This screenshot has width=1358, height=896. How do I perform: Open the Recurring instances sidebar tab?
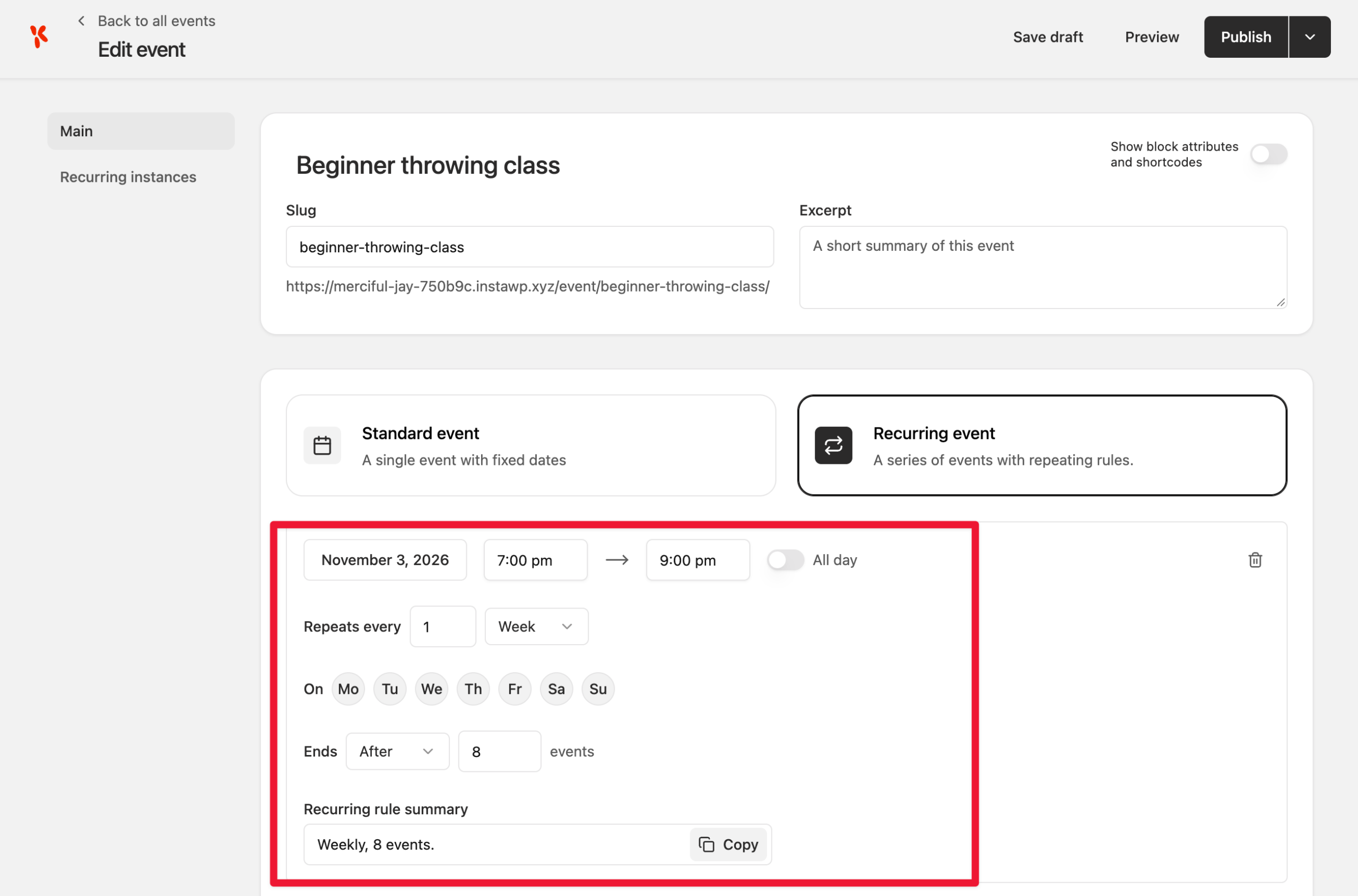(x=128, y=177)
